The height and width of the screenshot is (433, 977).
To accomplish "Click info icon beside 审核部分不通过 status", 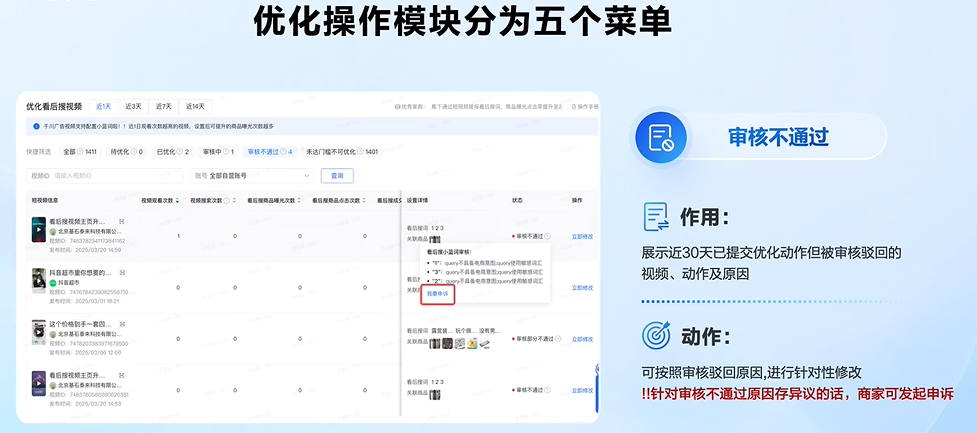I will [559, 338].
